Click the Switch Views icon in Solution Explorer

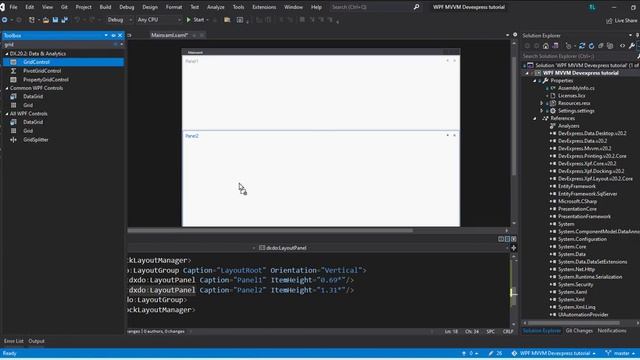556,46
